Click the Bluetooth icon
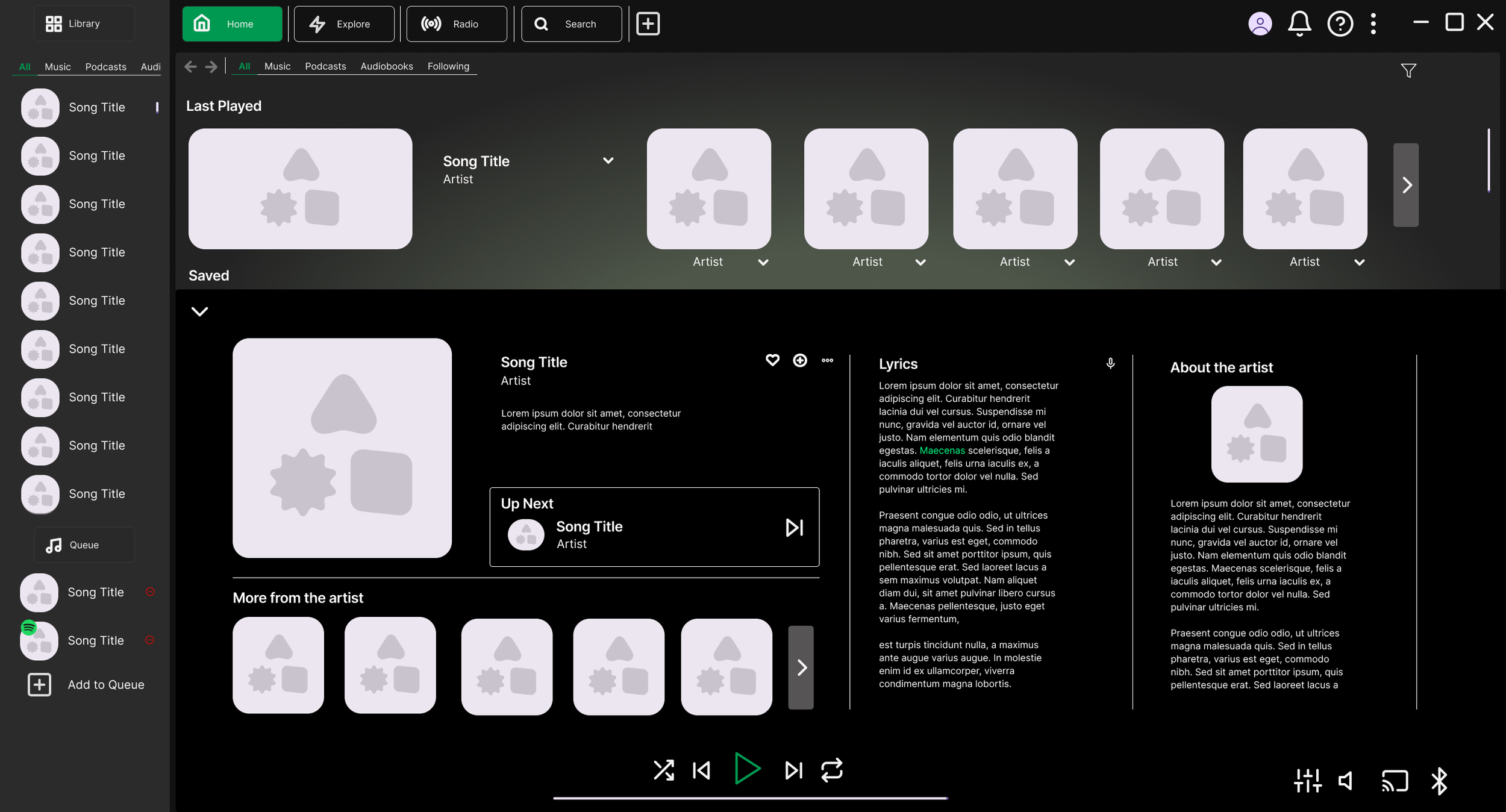 tap(1439, 781)
